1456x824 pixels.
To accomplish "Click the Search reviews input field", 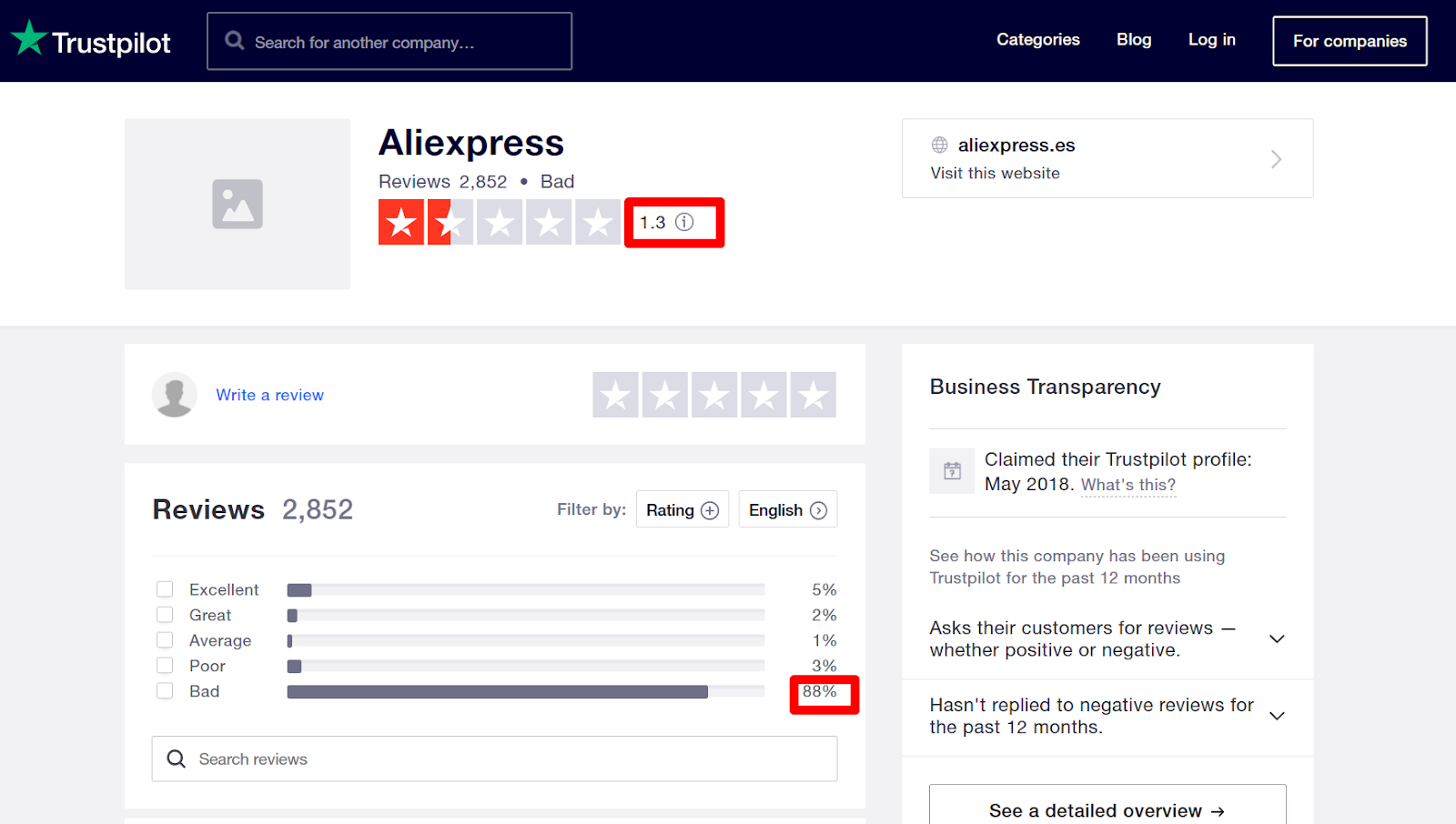I will pos(494,759).
